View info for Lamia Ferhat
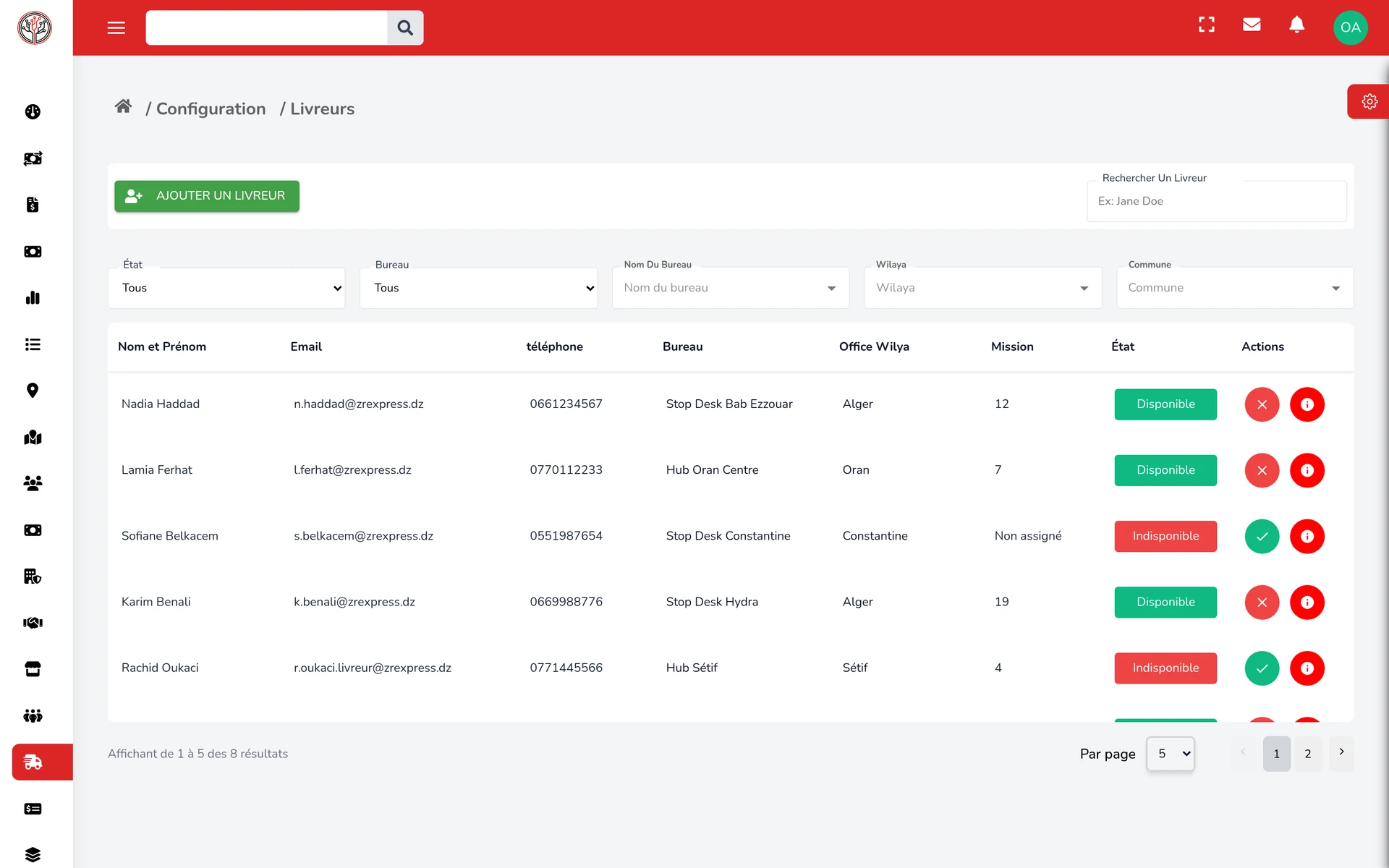Viewport: 1389px width, 868px height. click(1307, 470)
